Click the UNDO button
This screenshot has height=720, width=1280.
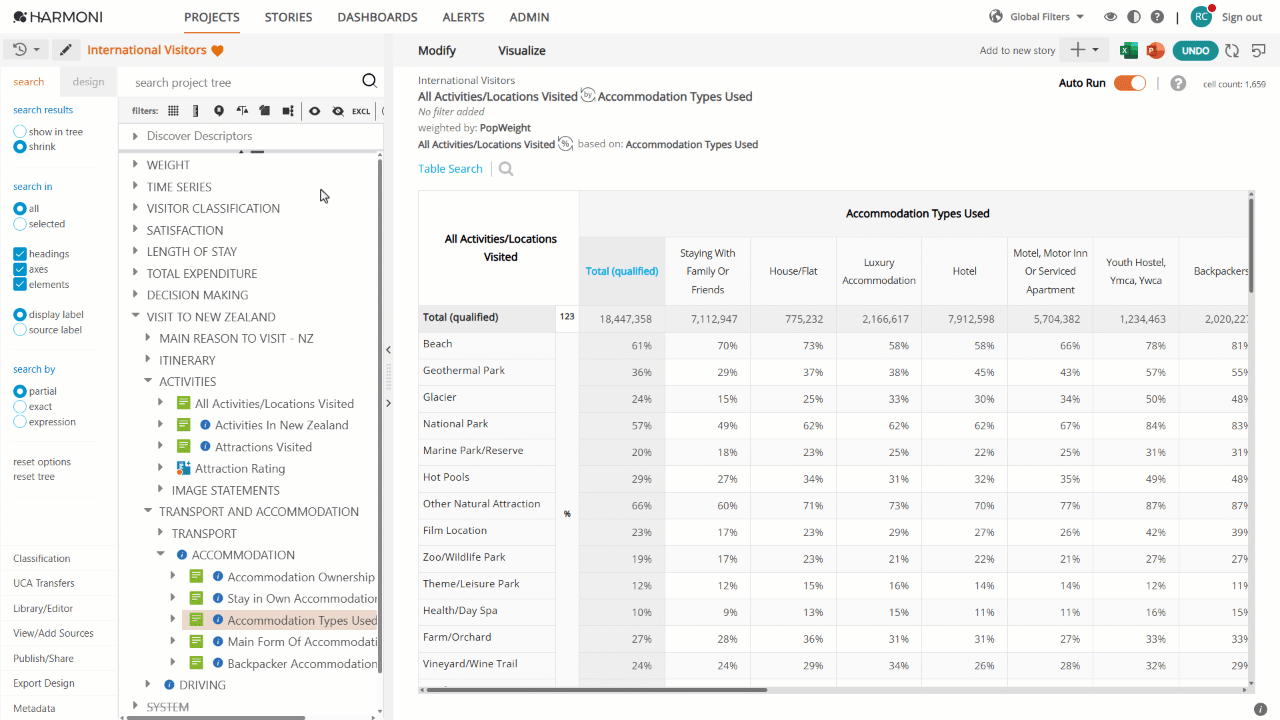pyautogui.click(x=1195, y=50)
